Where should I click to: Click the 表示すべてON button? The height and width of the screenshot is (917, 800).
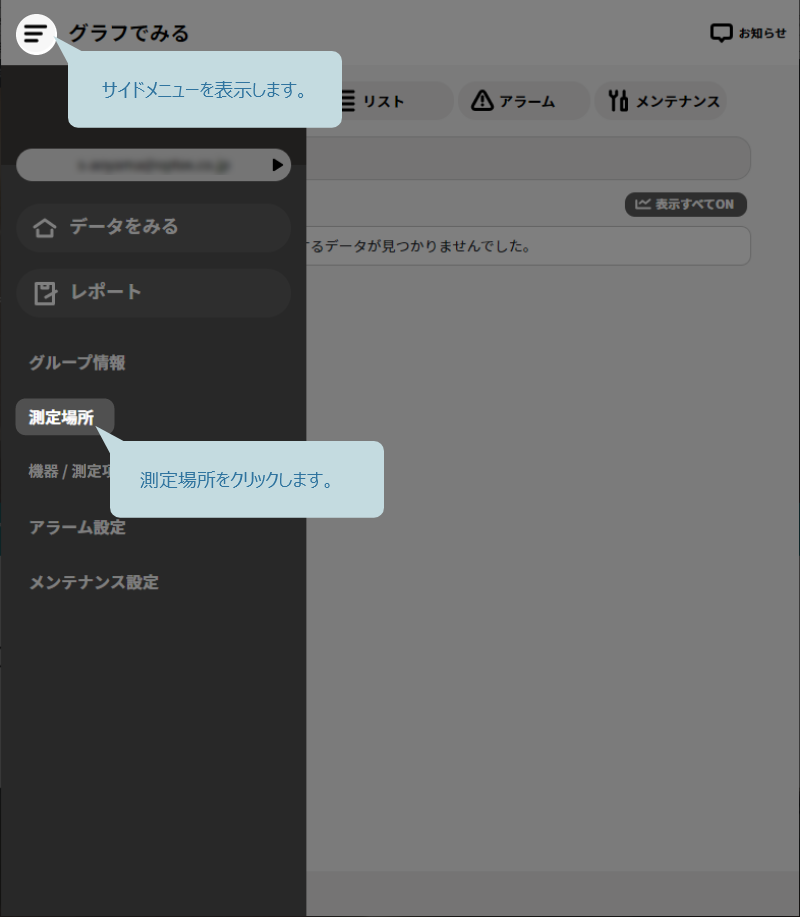685,204
